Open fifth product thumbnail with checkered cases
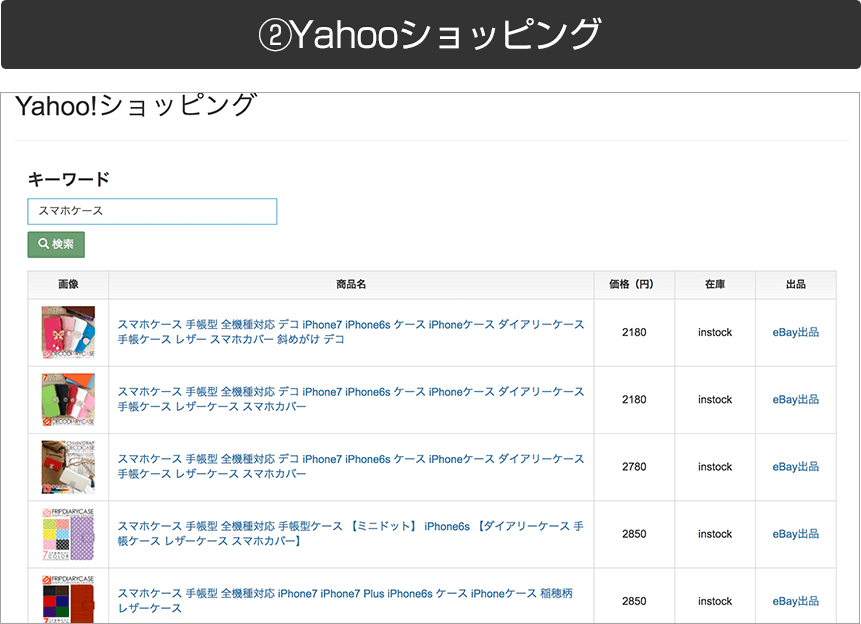This screenshot has height=624, width=861. (x=68, y=600)
